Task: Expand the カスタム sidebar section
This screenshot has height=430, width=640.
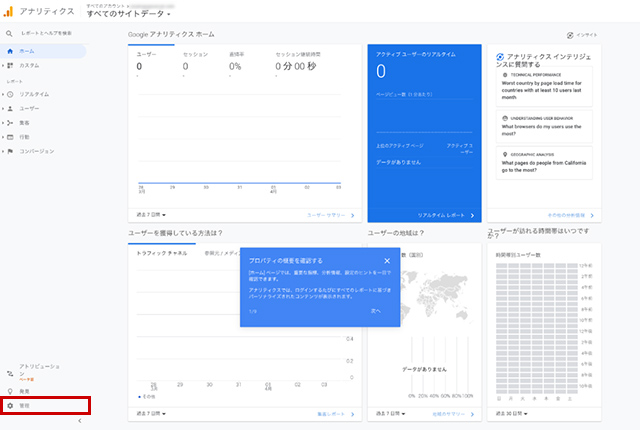Action: click(x=3, y=65)
